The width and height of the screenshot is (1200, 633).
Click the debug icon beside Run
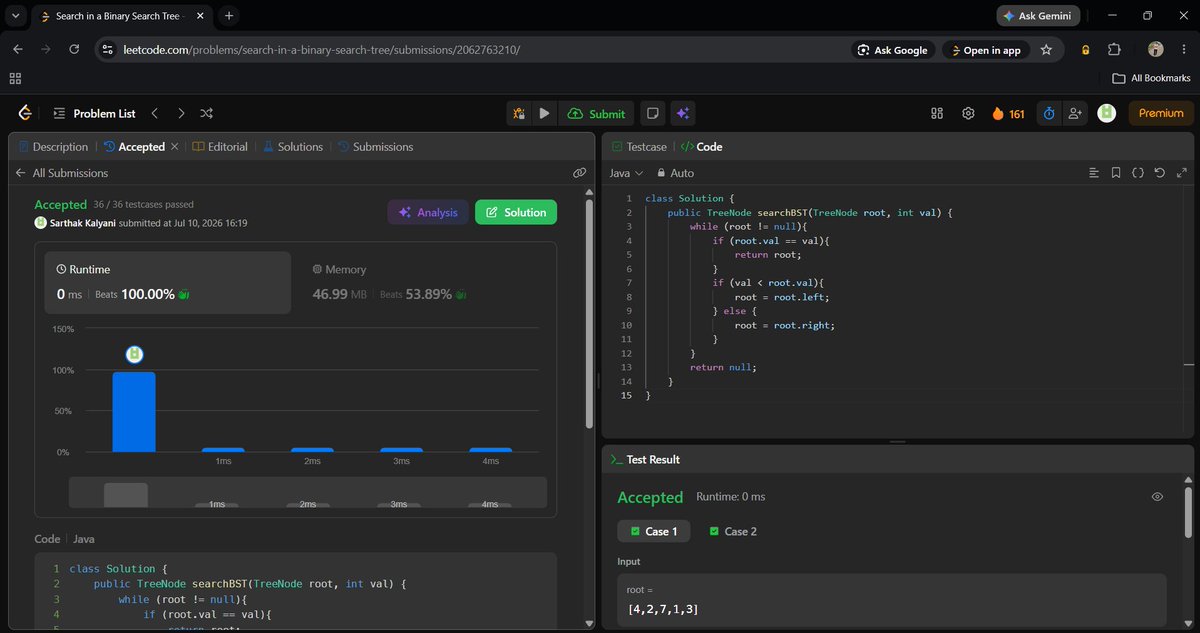click(519, 113)
